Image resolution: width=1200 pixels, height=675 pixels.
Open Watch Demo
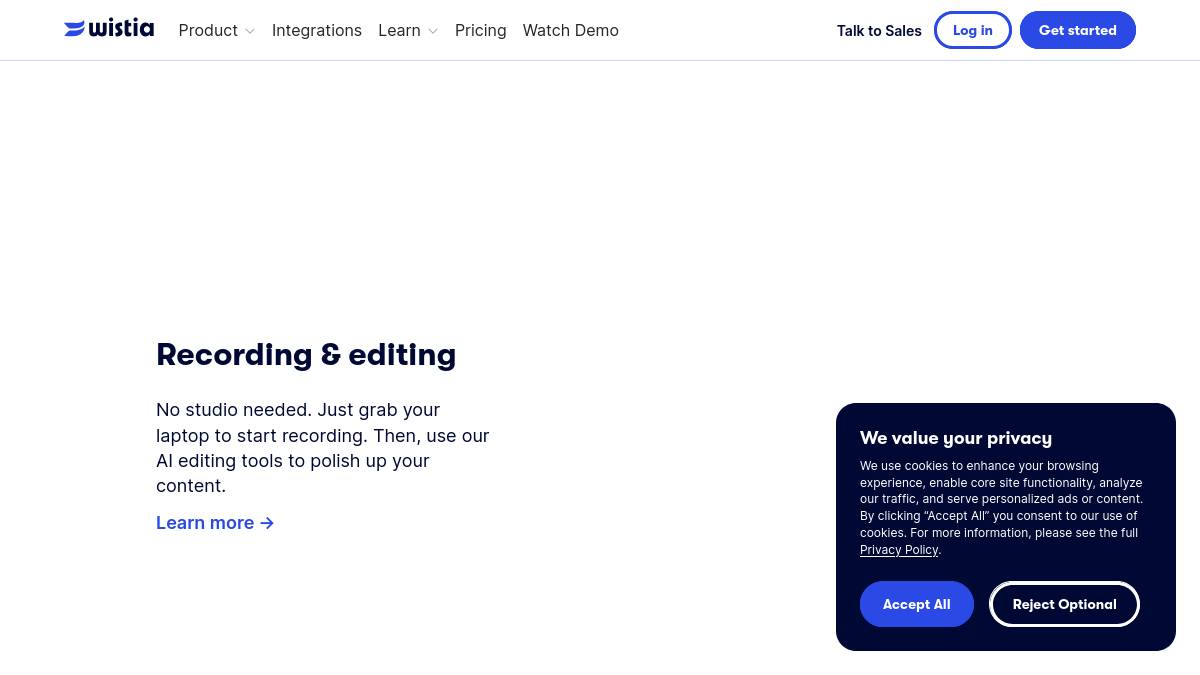click(x=570, y=30)
